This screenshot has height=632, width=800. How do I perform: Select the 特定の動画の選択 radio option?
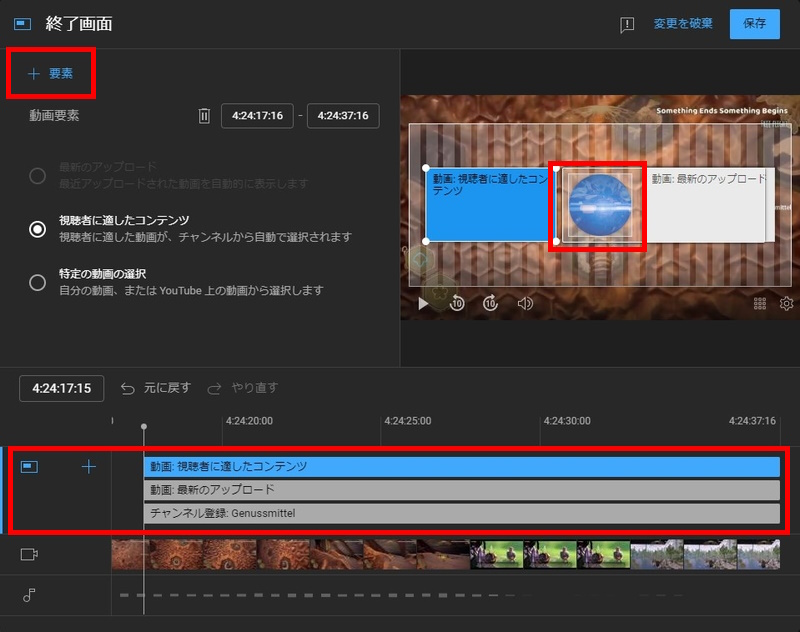point(37,282)
